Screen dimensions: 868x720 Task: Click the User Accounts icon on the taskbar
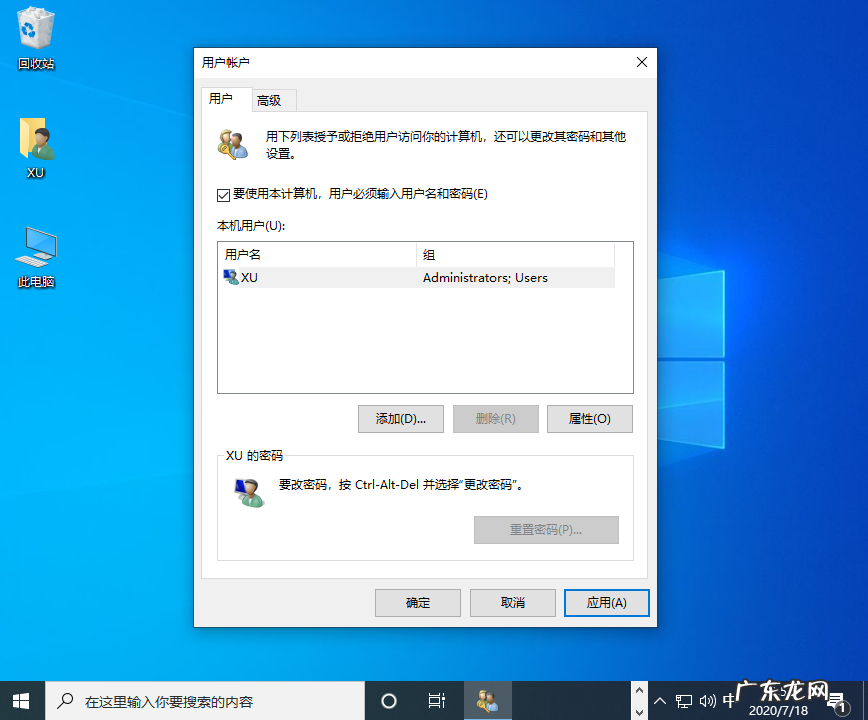point(487,700)
